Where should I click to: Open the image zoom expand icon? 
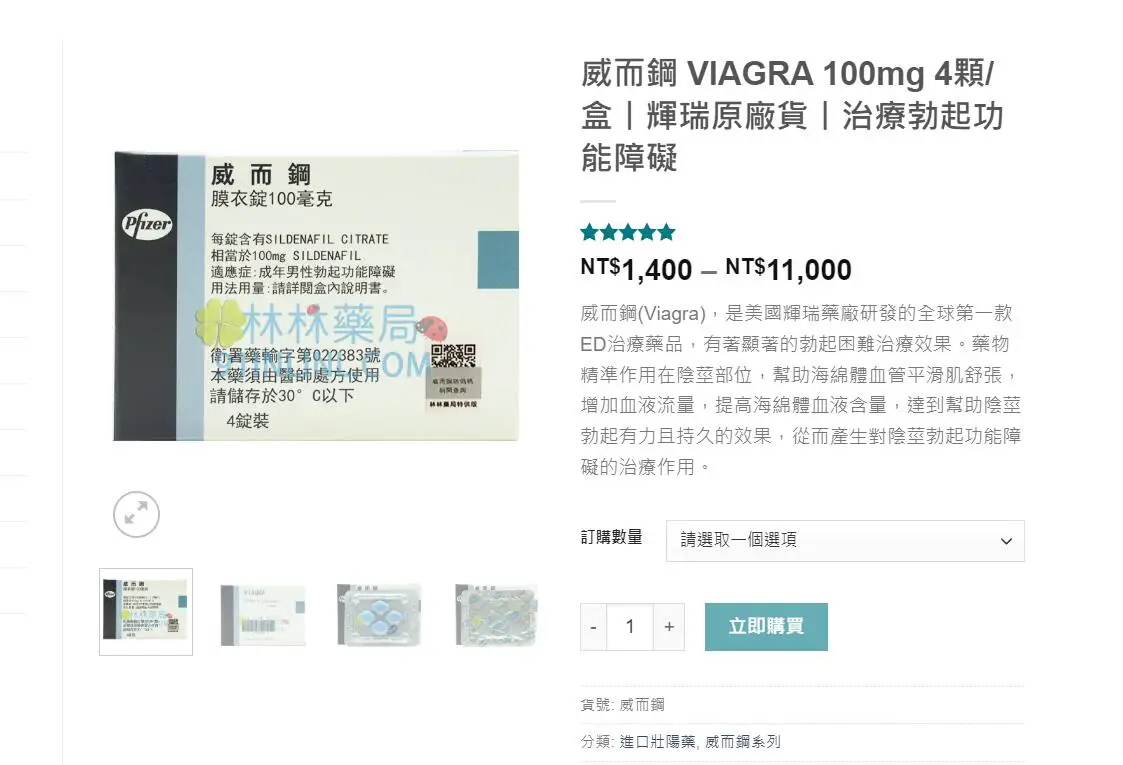tap(136, 514)
